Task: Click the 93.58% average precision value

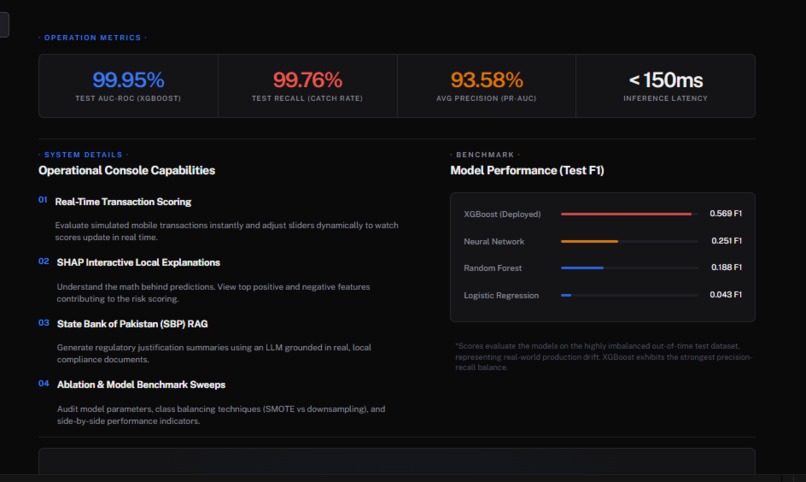Action: coord(487,80)
